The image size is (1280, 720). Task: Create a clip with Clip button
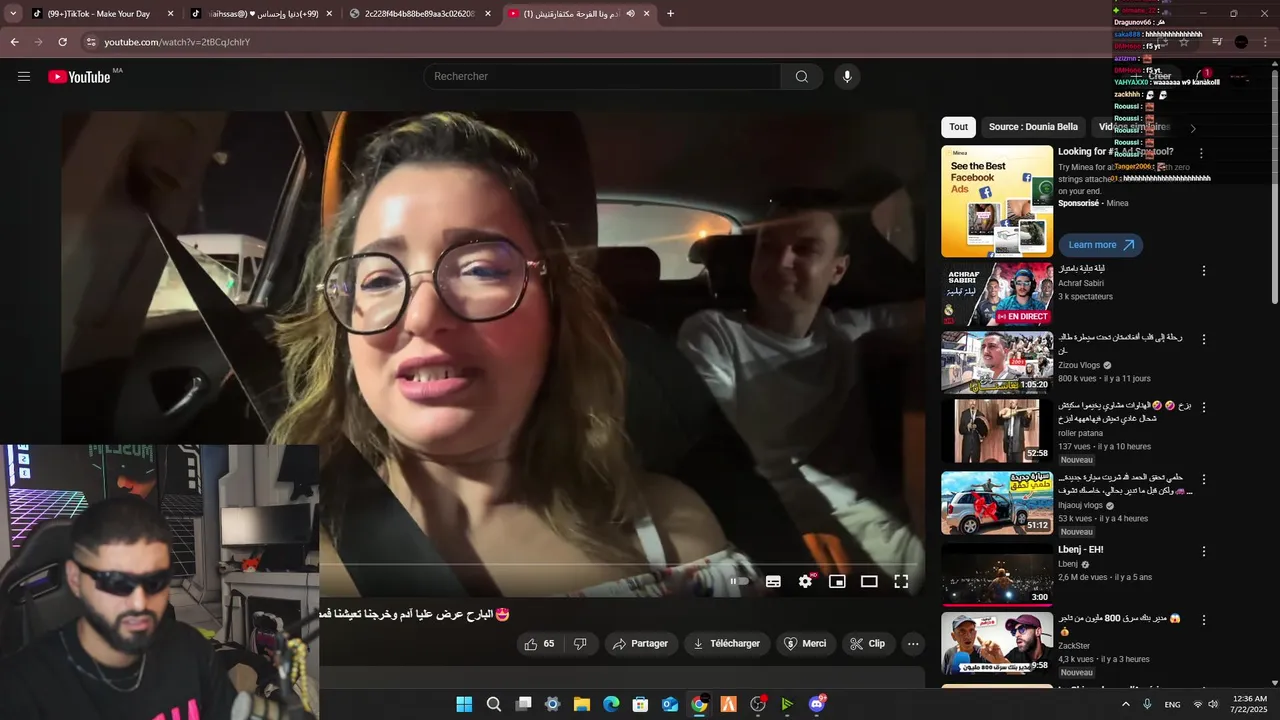tap(868, 644)
